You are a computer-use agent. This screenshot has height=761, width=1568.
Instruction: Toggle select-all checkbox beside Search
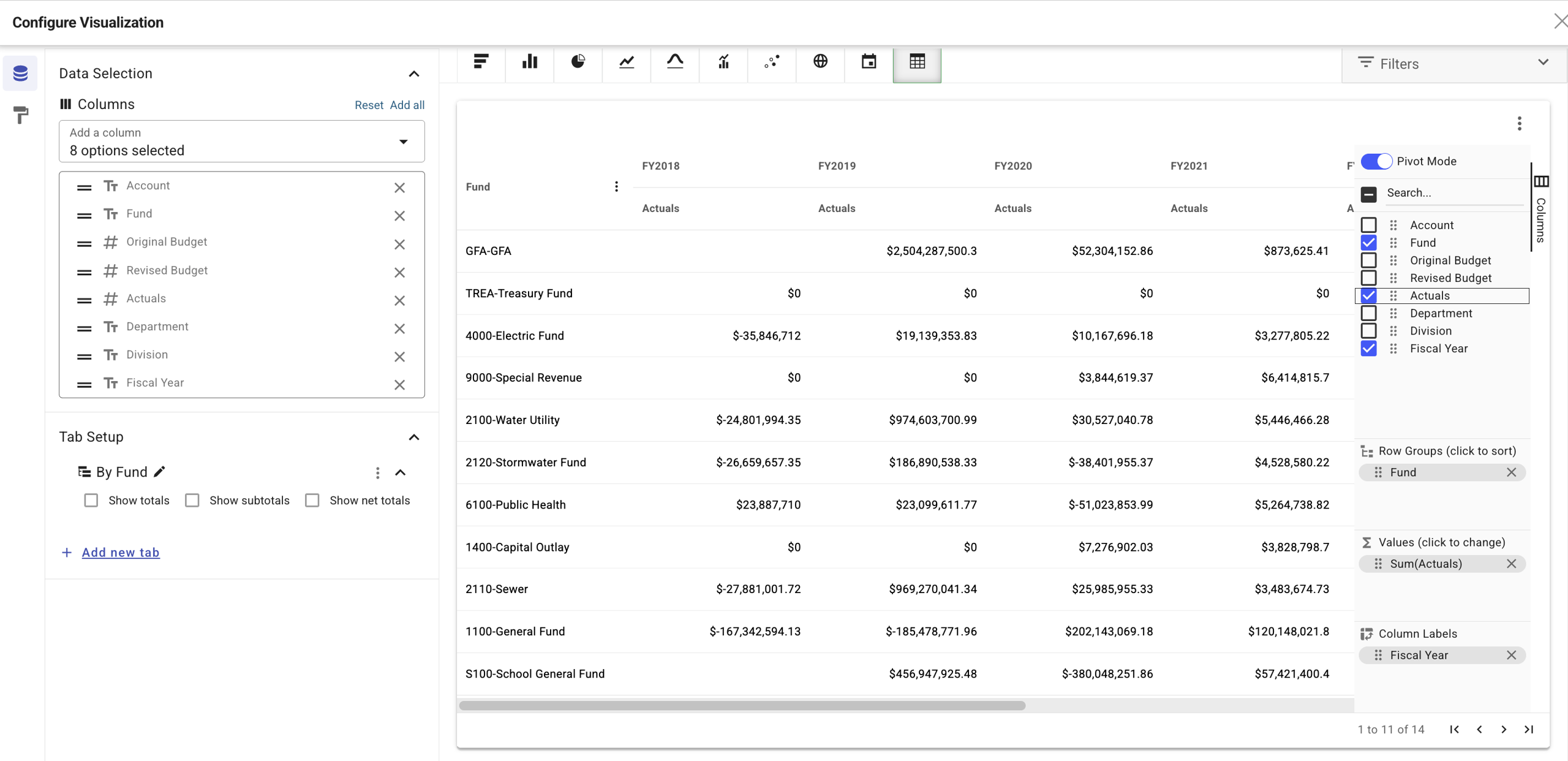pyautogui.click(x=1368, y=194)
